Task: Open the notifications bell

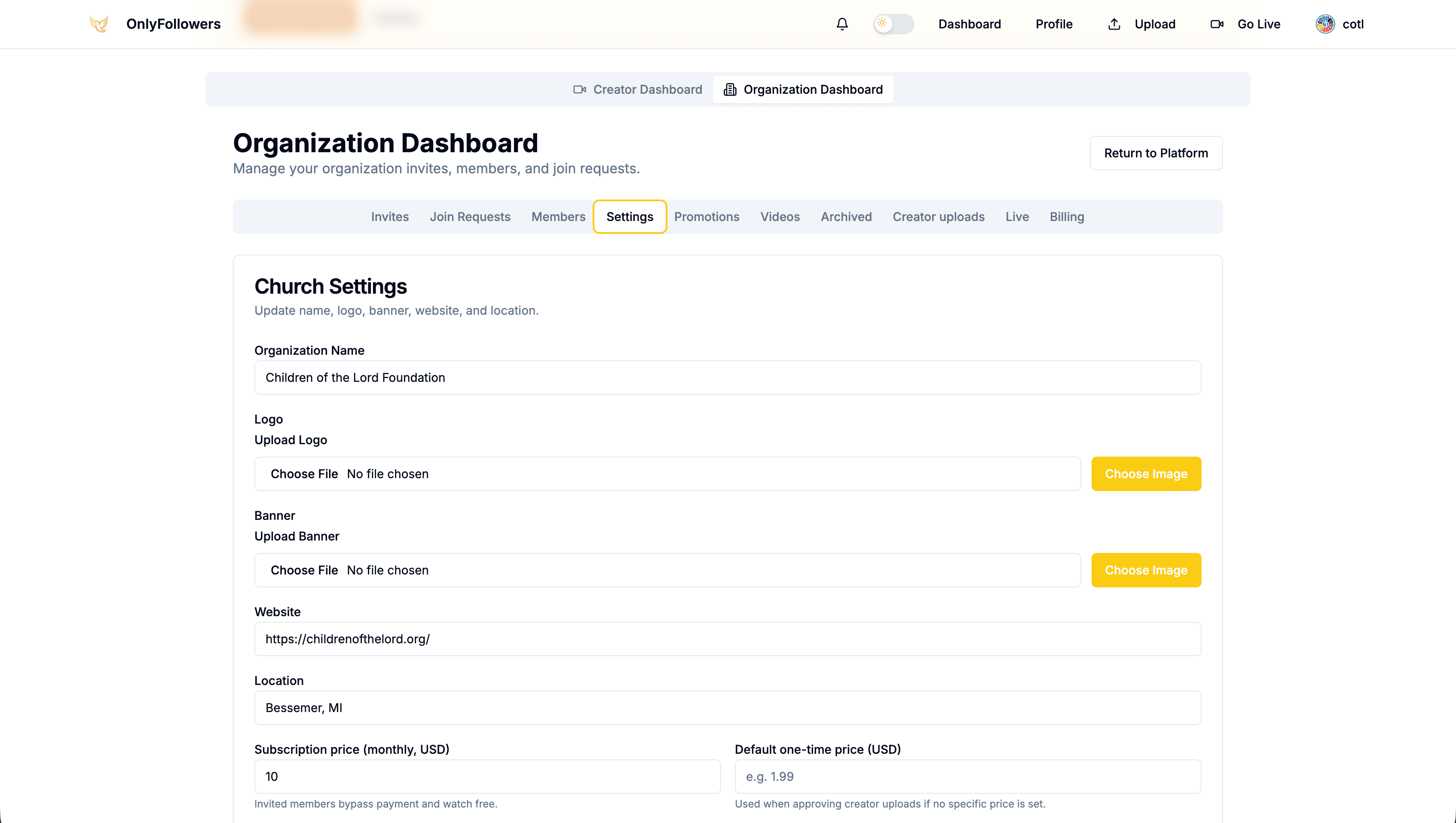Action: [842, 24]
